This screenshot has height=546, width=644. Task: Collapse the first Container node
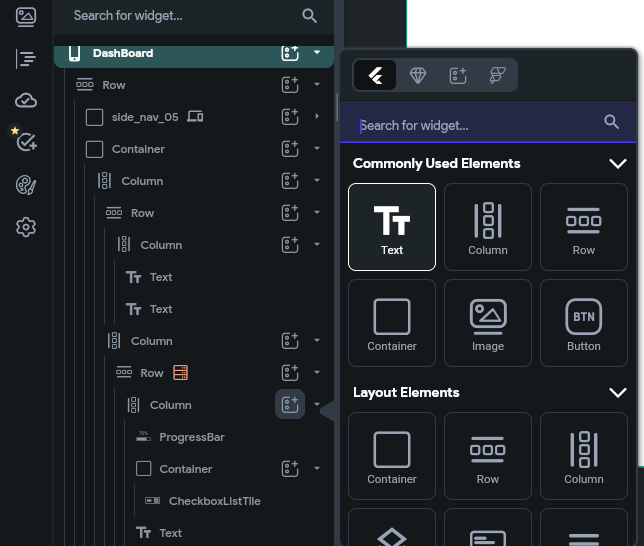pyautogui.click(x=317, y=148)
